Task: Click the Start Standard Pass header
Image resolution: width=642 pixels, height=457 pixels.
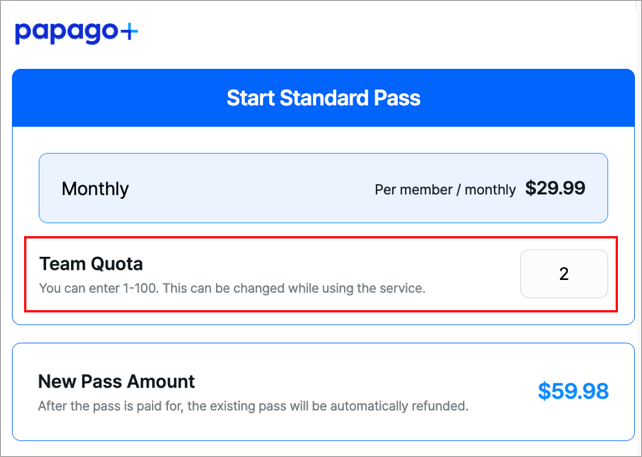Action: [x=322, y=98]
